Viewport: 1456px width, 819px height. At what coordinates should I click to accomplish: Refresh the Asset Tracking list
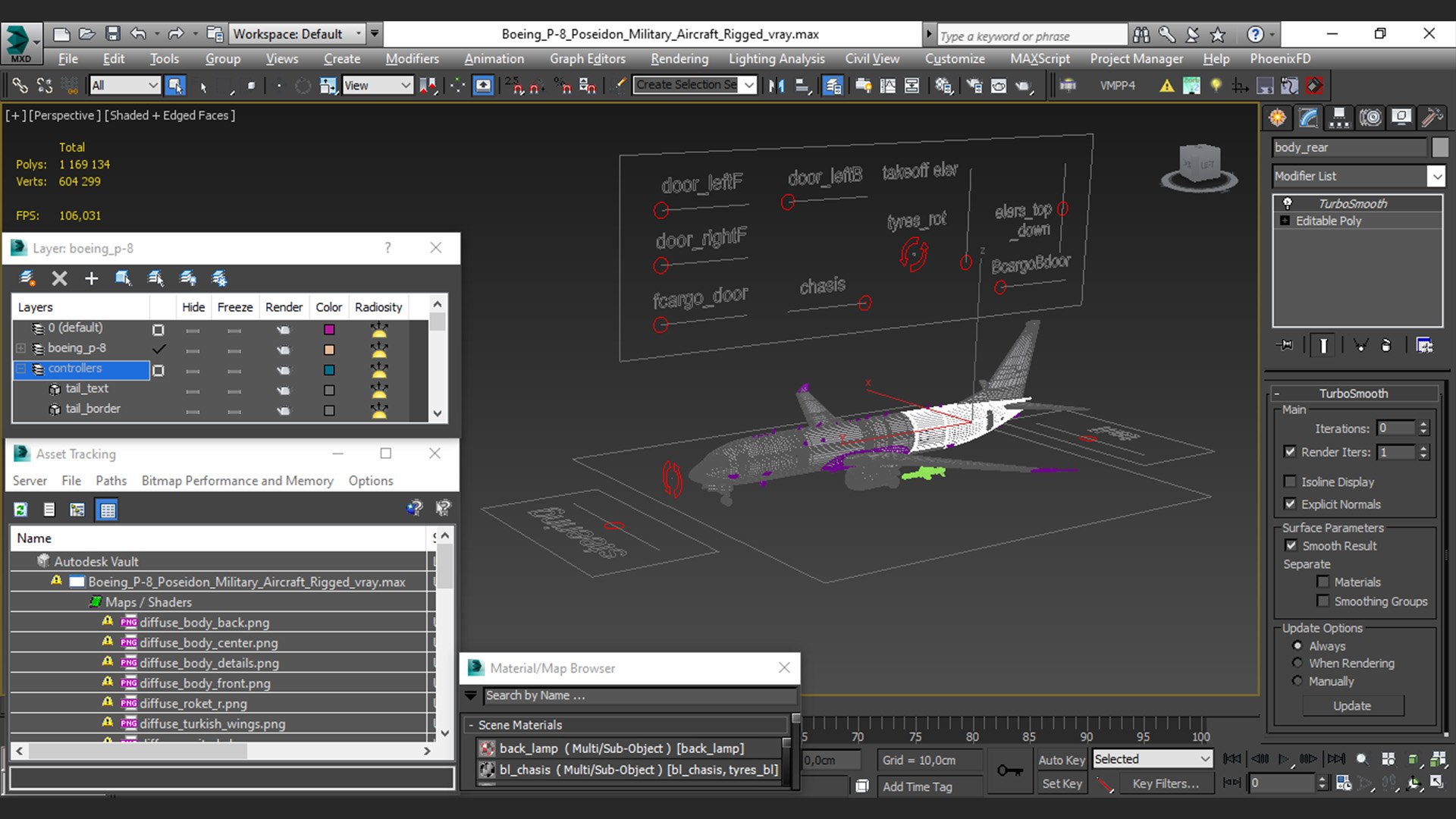[20, 510]
